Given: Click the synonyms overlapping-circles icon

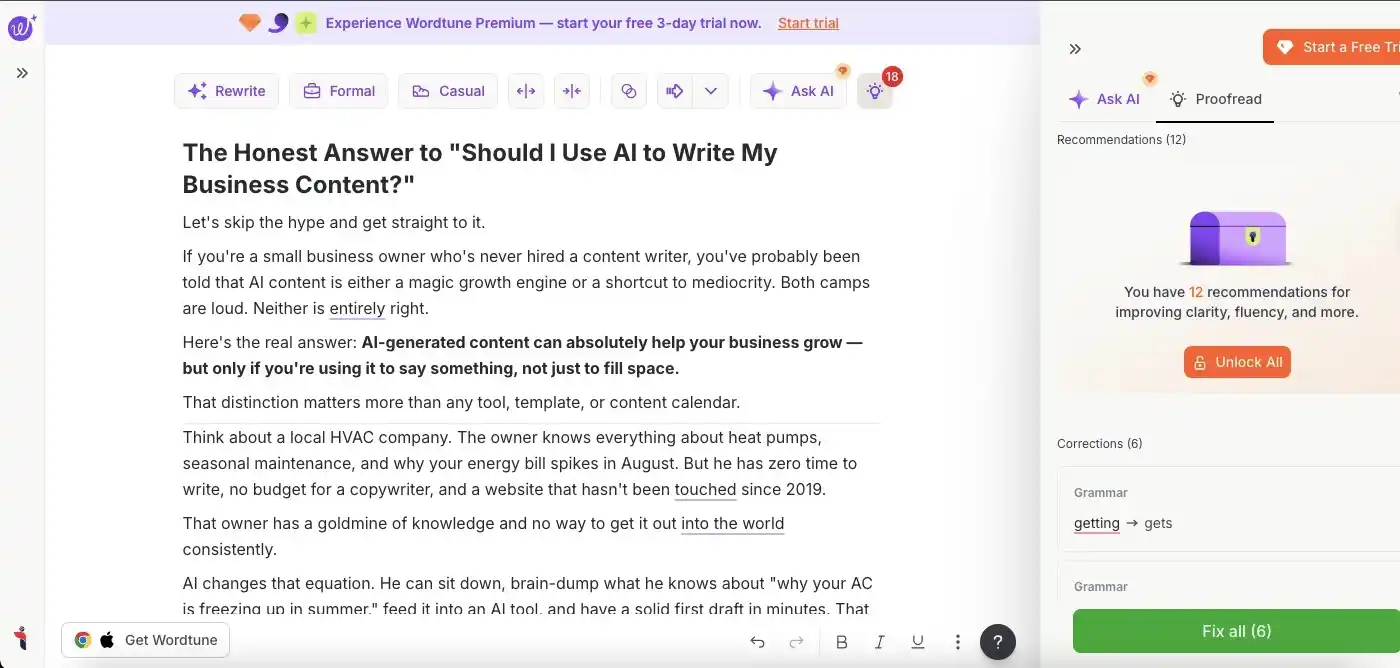Looking at the screenshot, I should coord(629,91).
